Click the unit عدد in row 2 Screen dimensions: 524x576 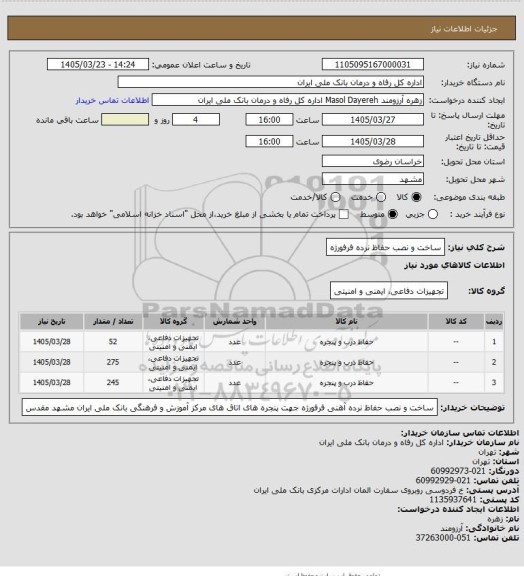click(x=235, y=362)
